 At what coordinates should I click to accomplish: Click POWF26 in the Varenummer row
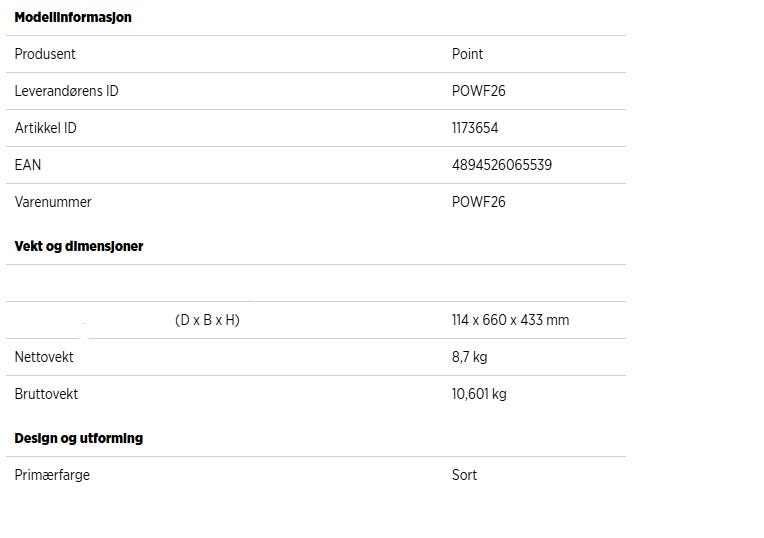tap(478, 202)
